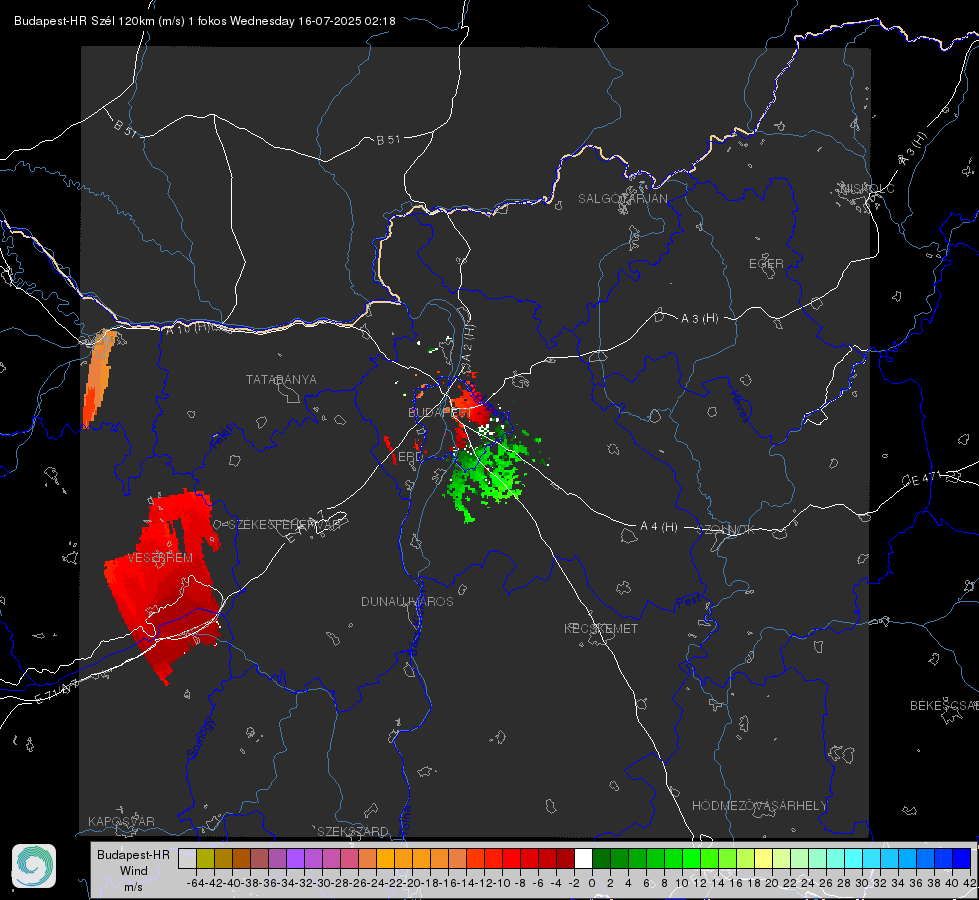
Task: Pick the olive swatch right of the -64 label
Action: 205,859
